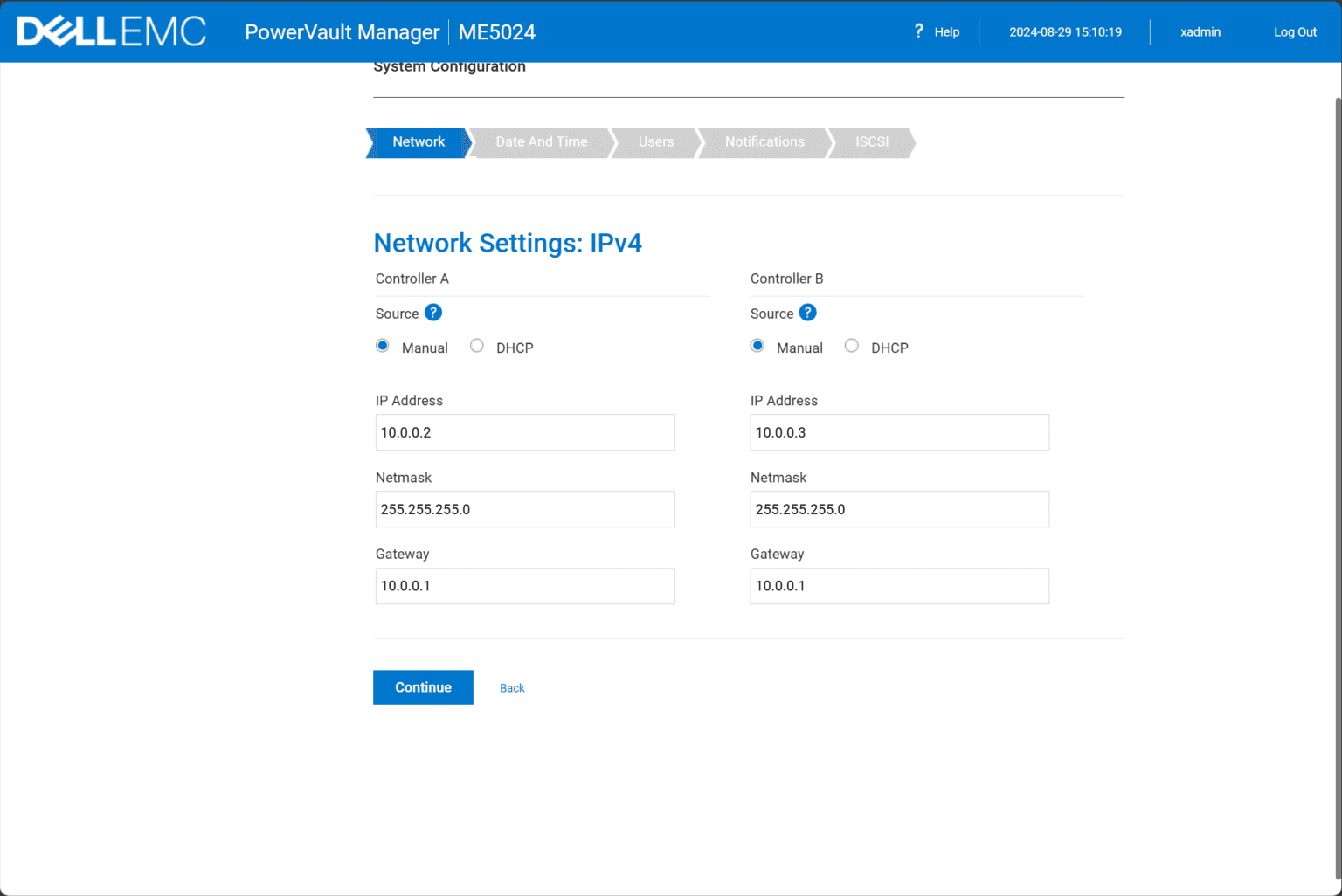The height and width of the screenshot is (896, 1342).
Task: Click Controller B Gateway field
Action: (x=899, y=586)
